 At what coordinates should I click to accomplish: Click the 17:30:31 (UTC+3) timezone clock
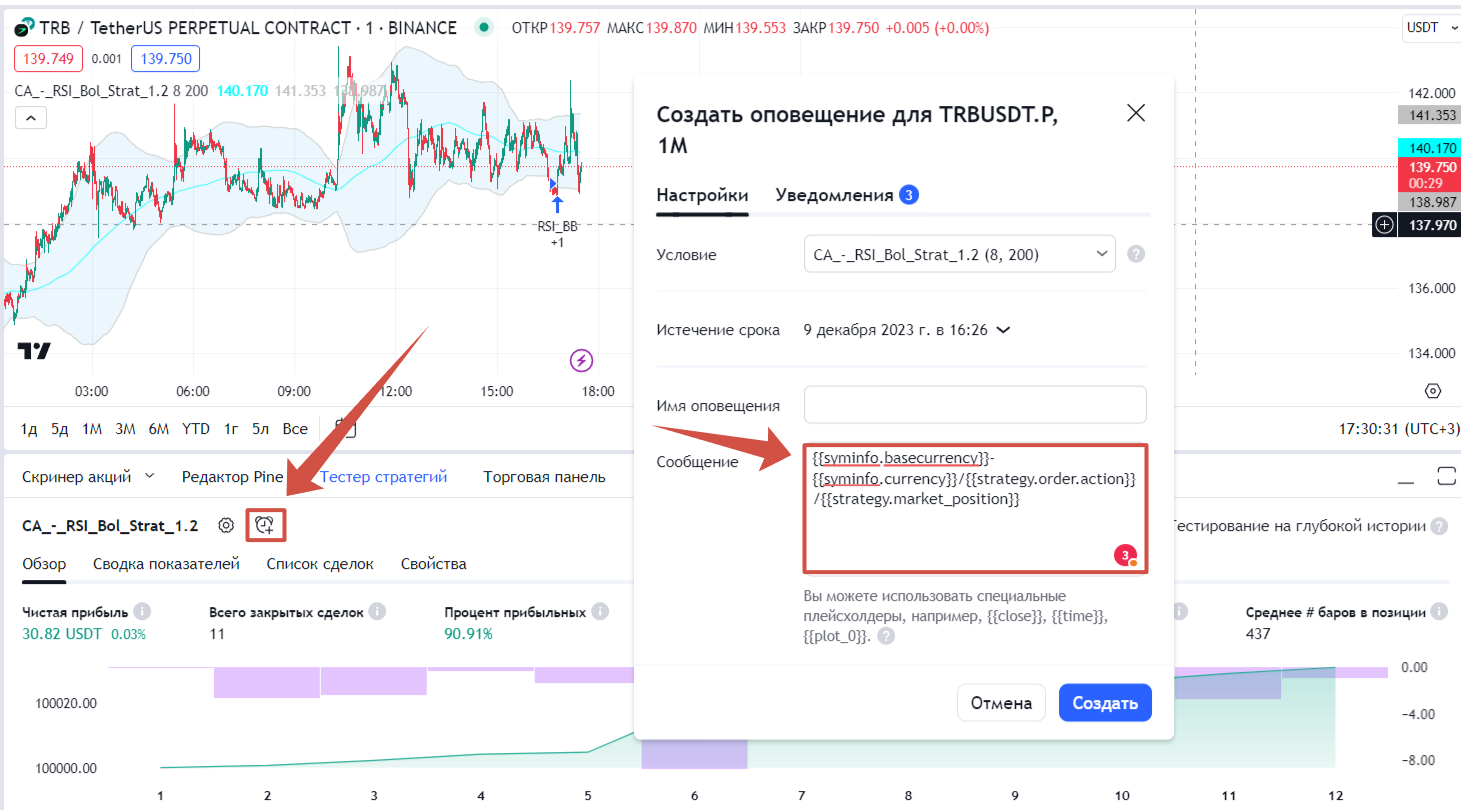(1399, 428)
